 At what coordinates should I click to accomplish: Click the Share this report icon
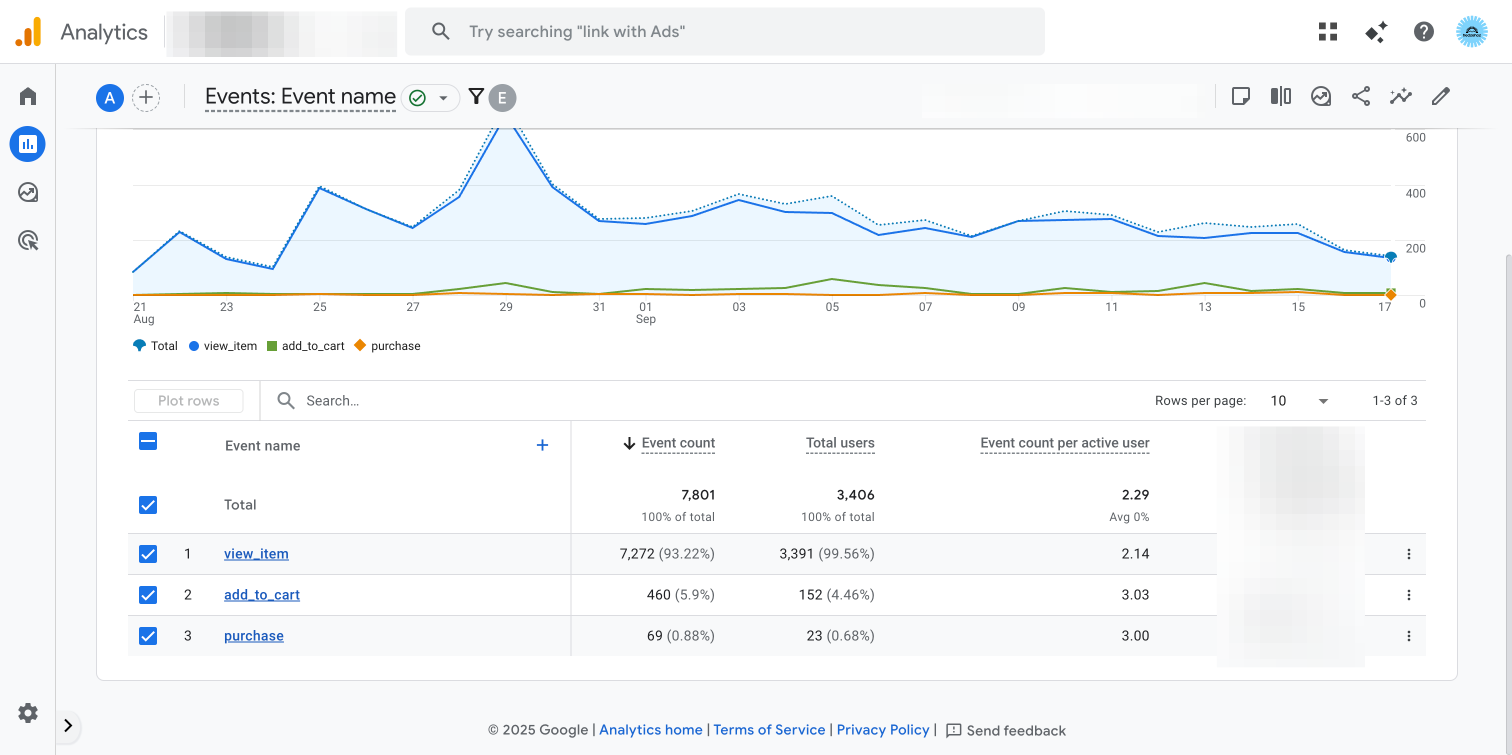[1361, 96]
